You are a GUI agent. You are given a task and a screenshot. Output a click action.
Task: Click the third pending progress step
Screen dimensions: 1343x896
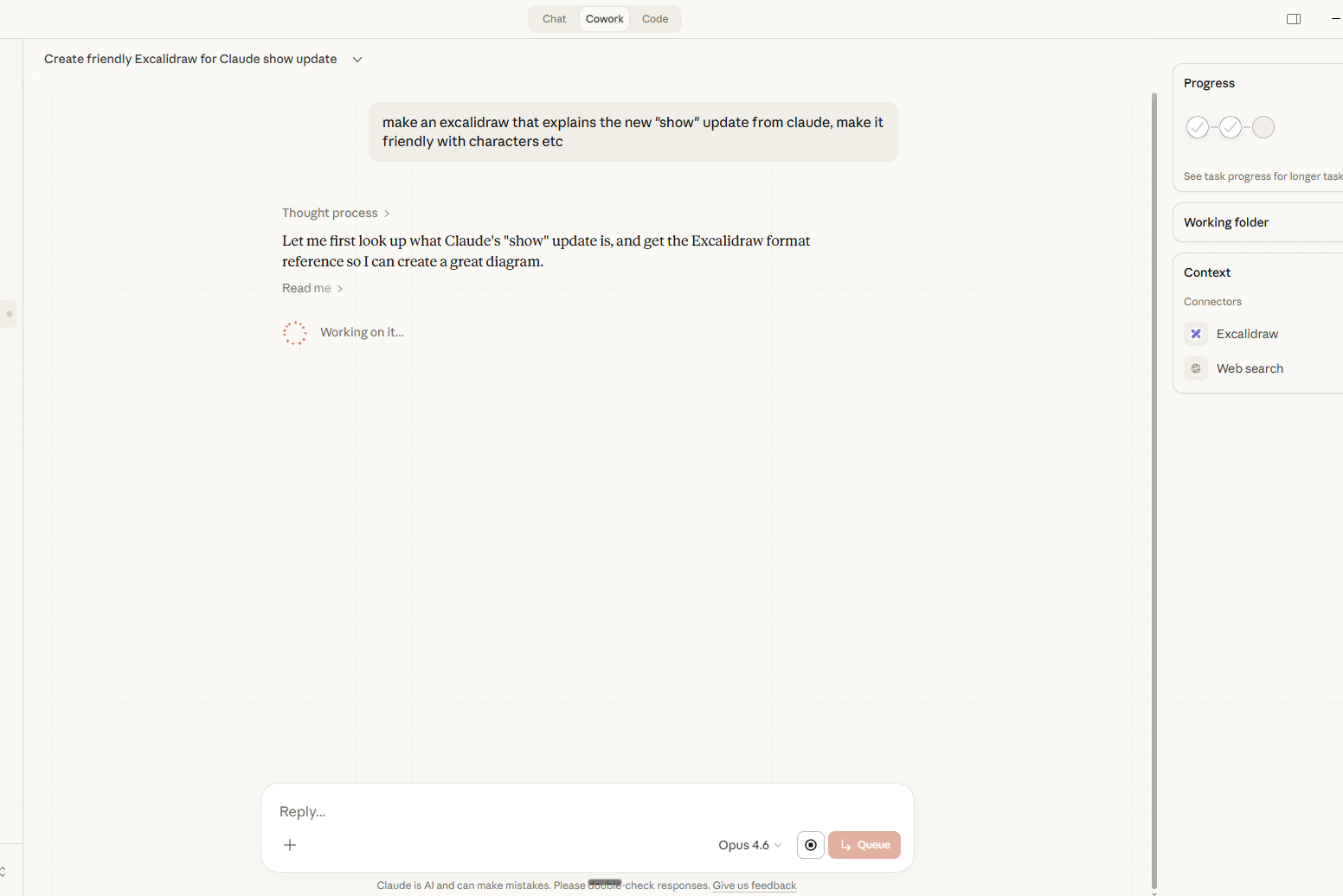1263,127
